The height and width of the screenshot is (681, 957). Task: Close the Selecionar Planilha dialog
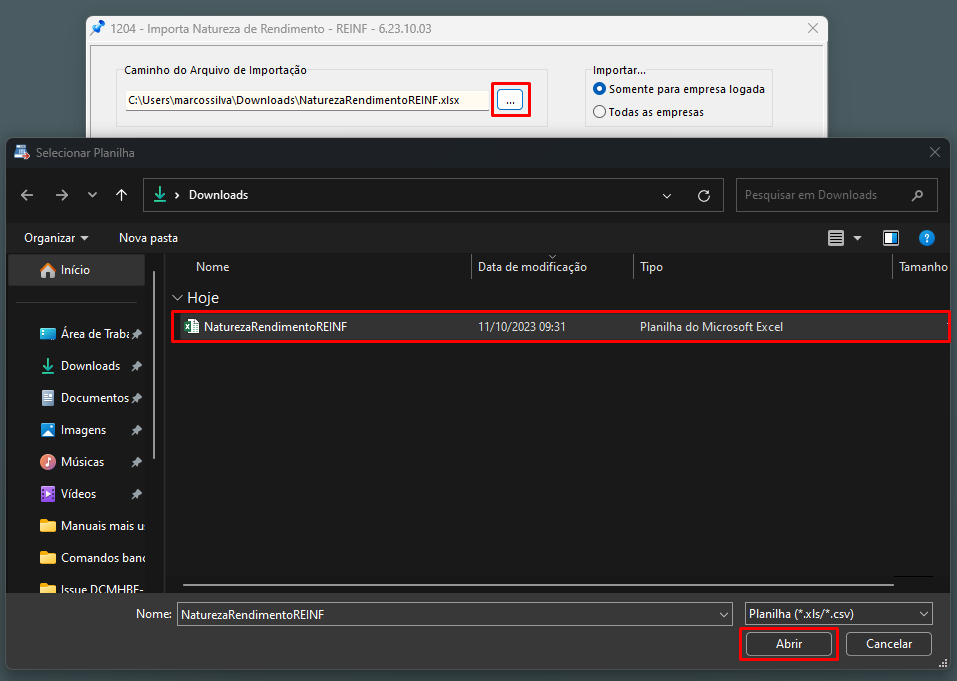(x=934, y=153)
